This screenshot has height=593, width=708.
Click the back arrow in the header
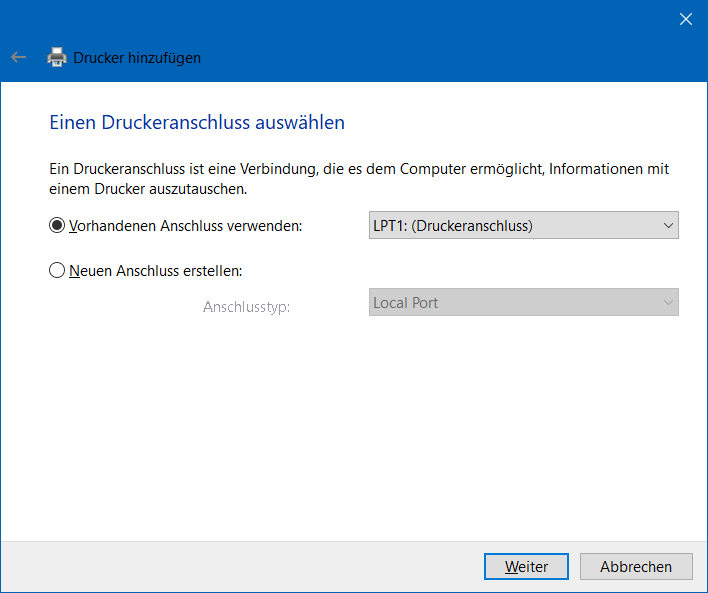tap(18, 58)
